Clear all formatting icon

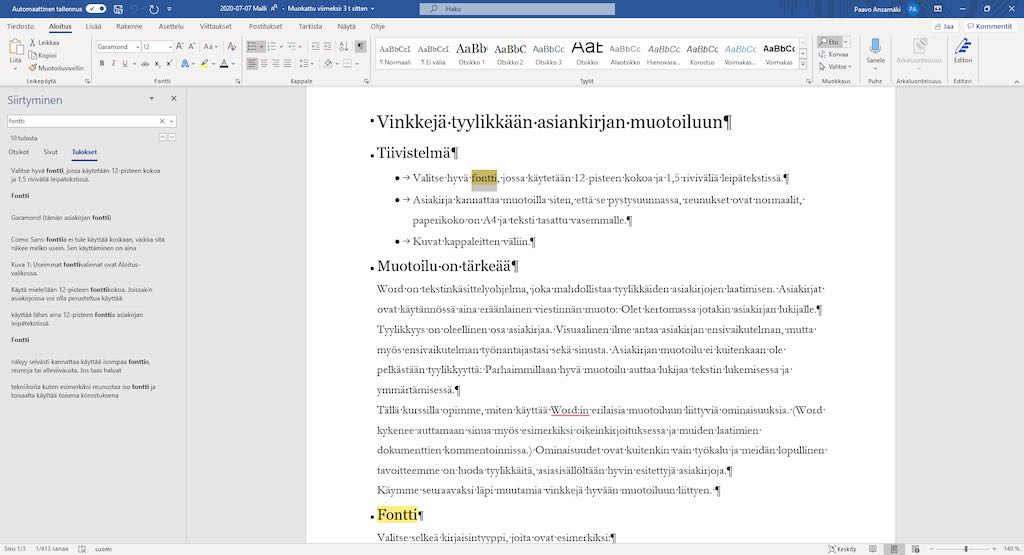click(x=231, y=46)
